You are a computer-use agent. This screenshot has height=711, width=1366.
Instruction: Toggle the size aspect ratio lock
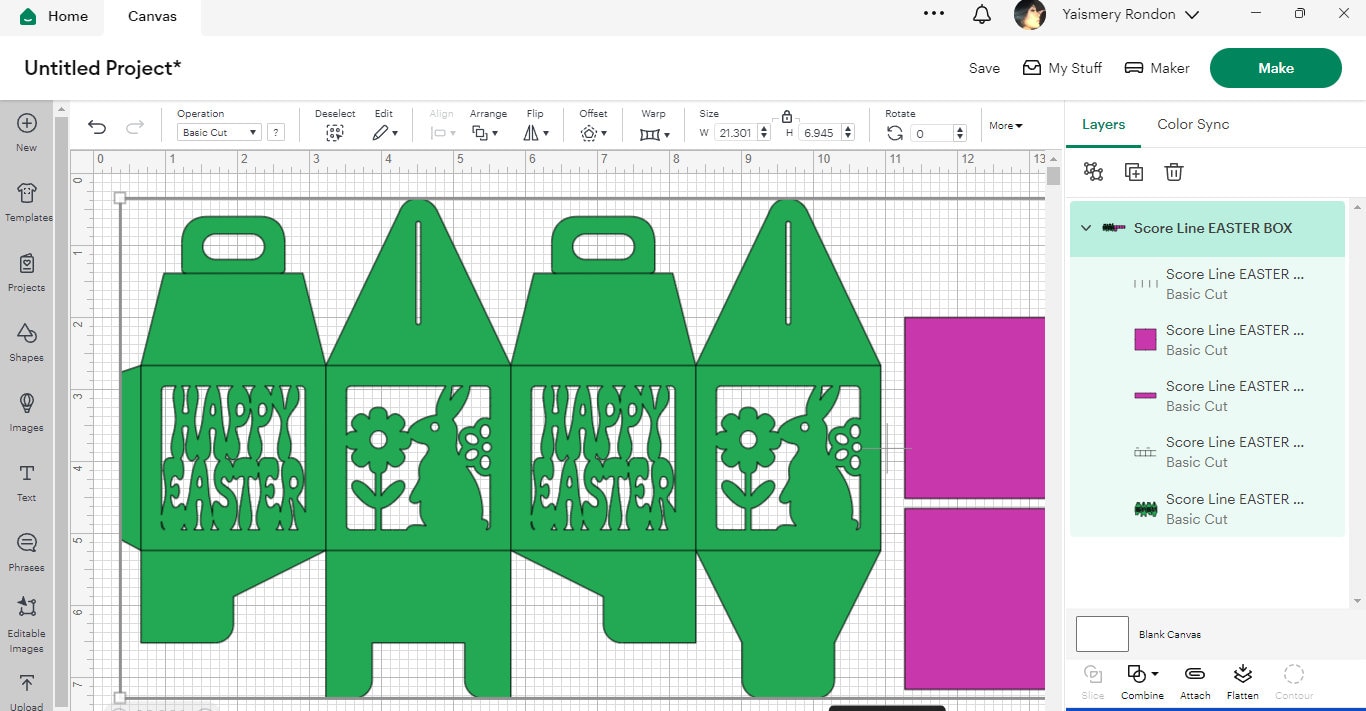787,116
